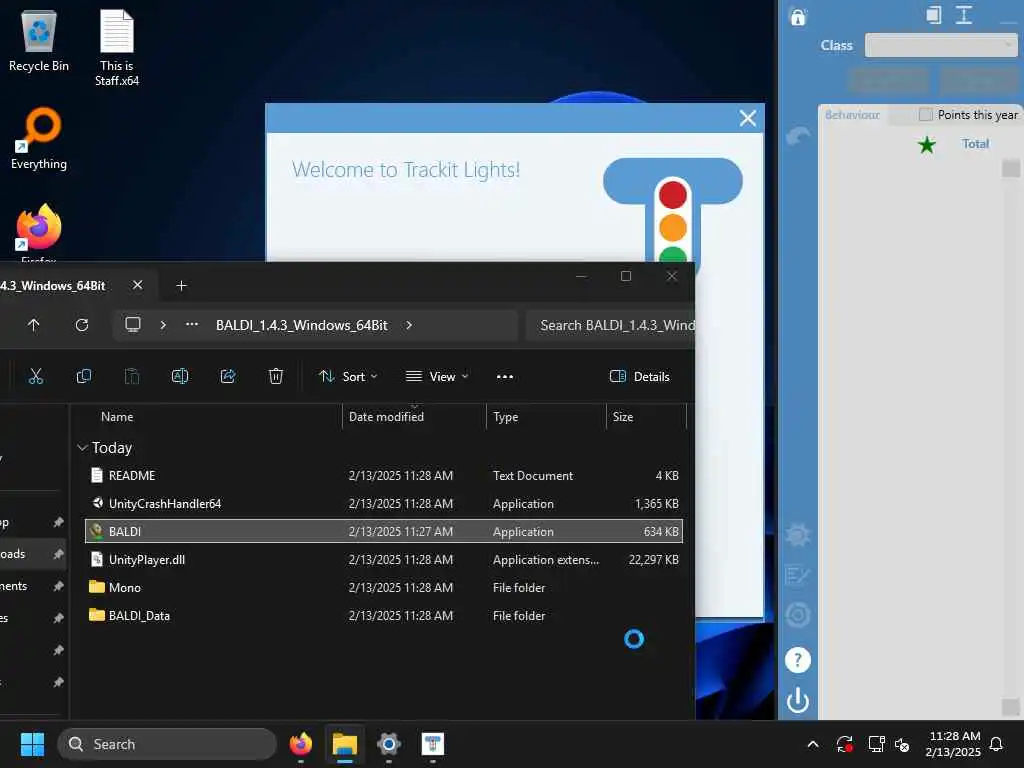Click the Copy icon in Explorer toolbar
This screenshot has width=1024, height=768.
click(84, 376)
